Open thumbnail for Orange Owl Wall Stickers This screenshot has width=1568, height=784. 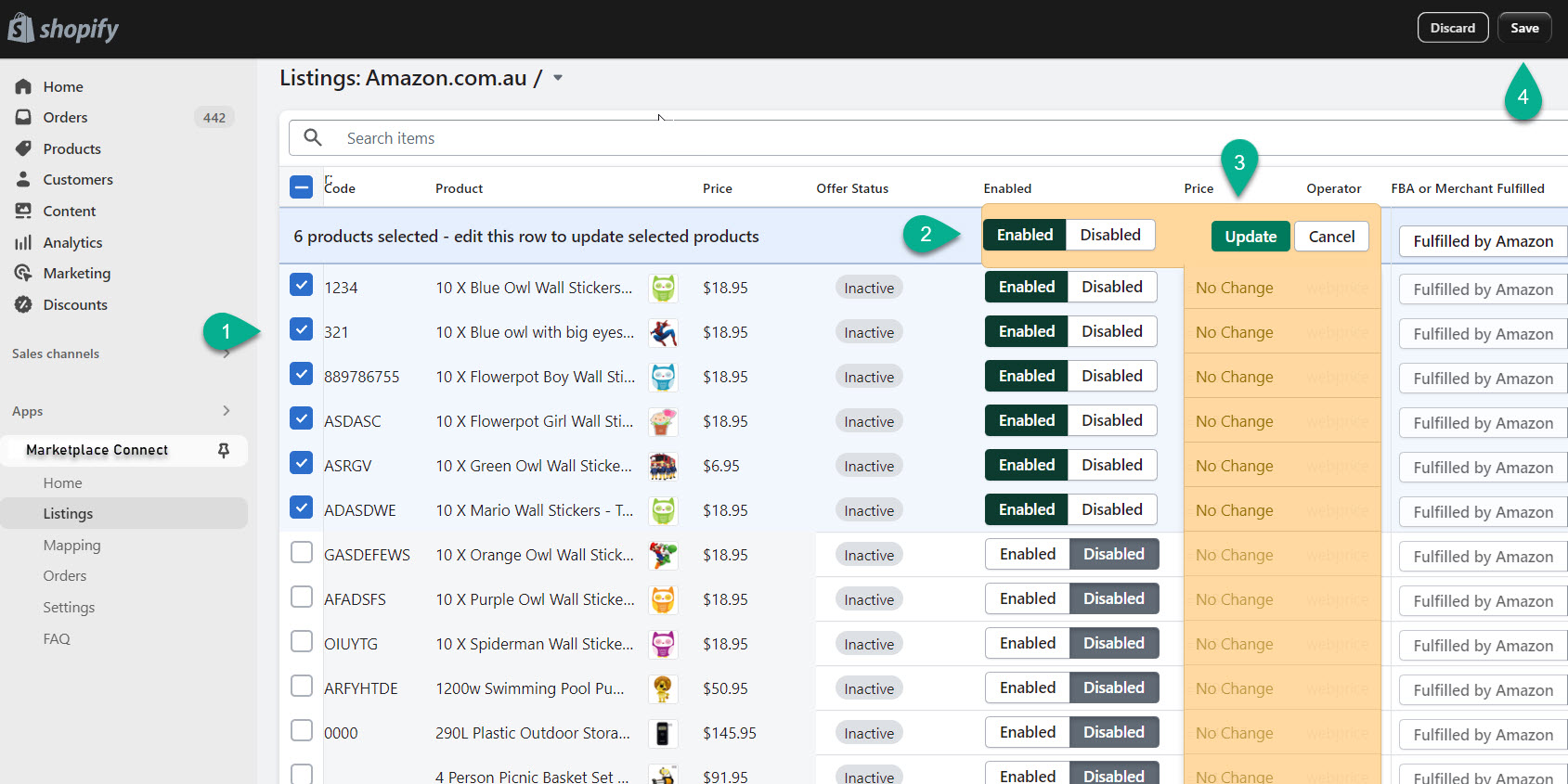[x=663, y=555]
